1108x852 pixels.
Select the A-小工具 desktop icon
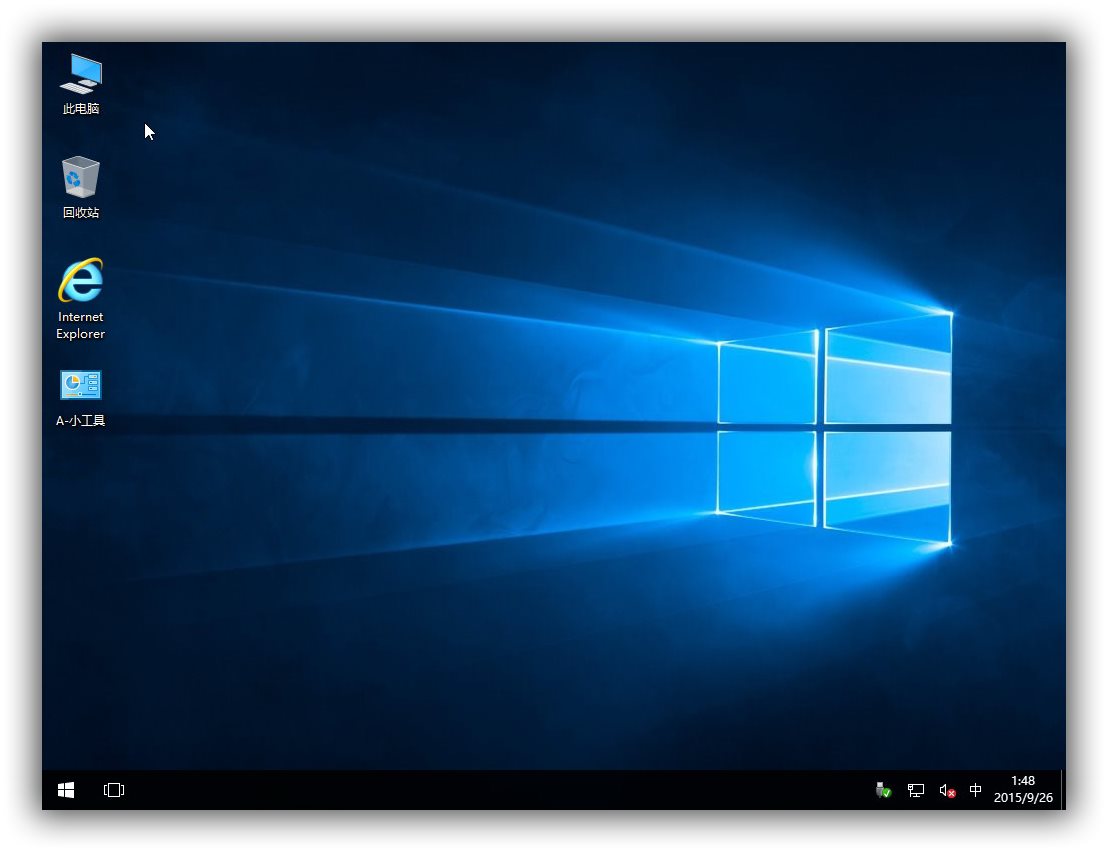pyautogui.click(x=81, y=399)
